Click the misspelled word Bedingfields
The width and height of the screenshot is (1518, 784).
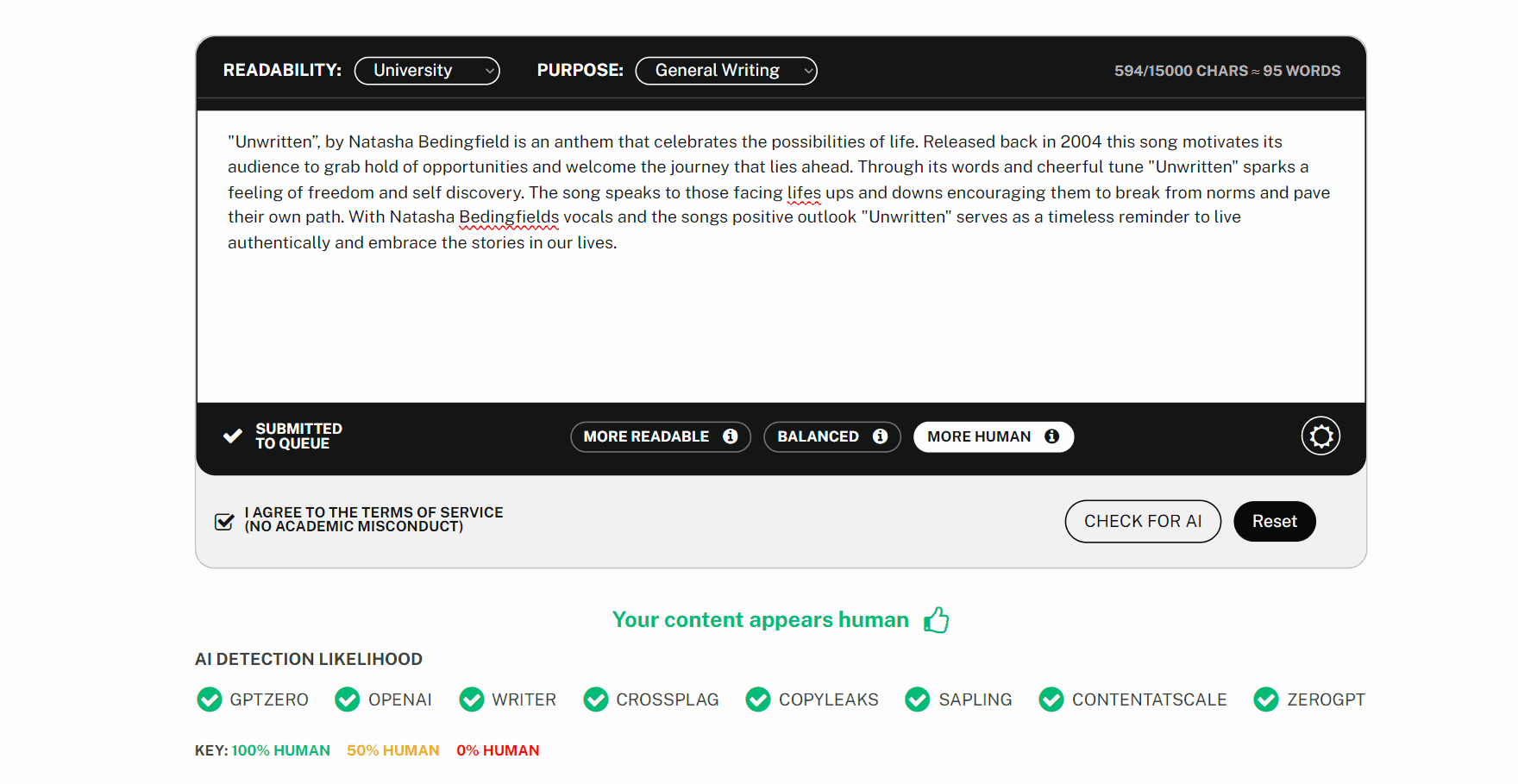(509, 217)
